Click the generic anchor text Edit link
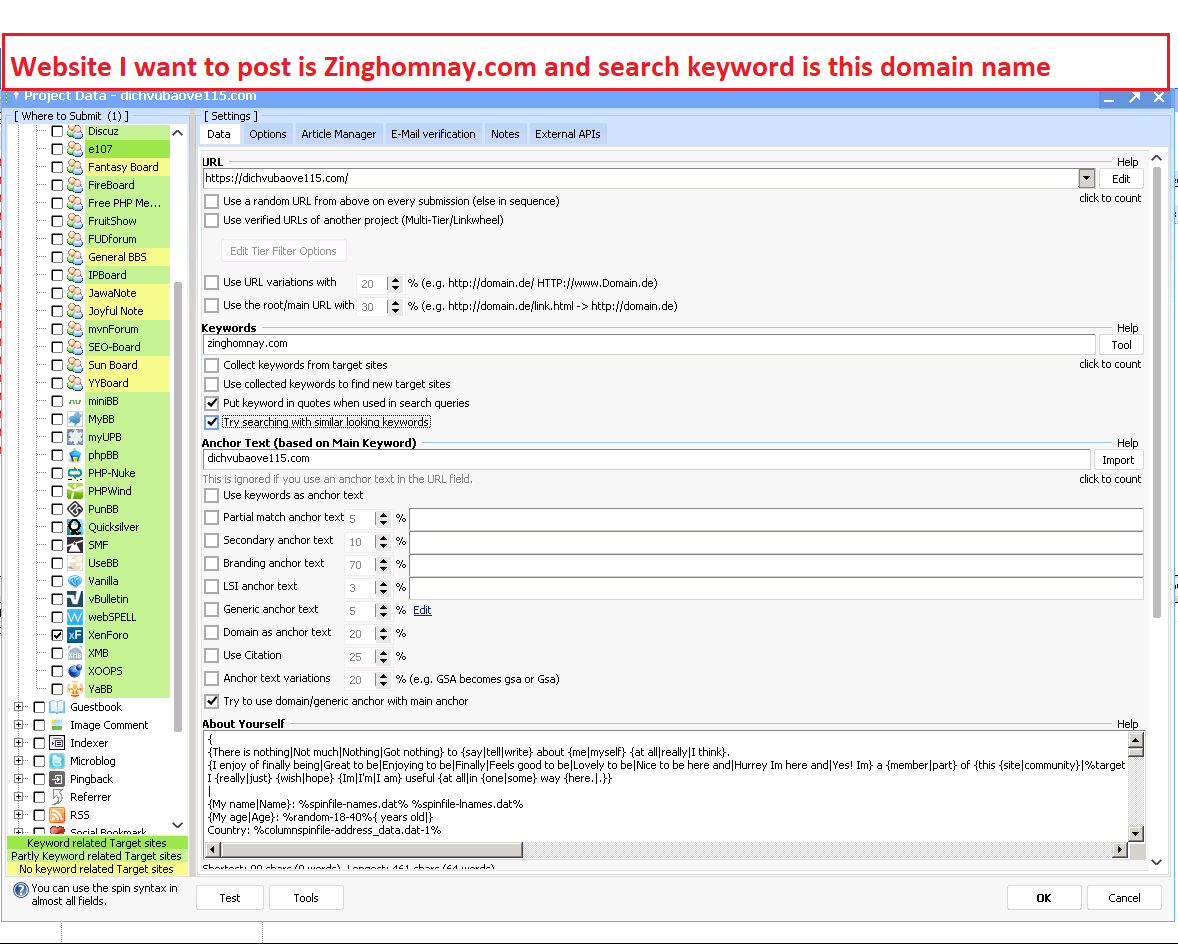1178x944 pixels. pos(422,611)
